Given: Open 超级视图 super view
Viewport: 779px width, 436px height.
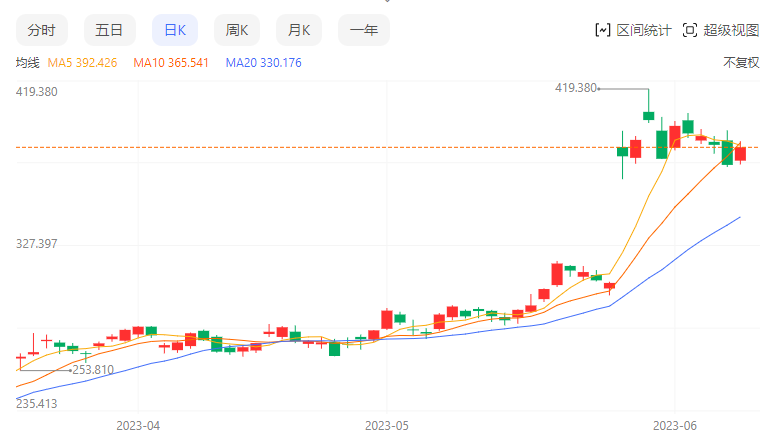Looking at the screenshot, I should pyautogui.click(x=731, y=30).
